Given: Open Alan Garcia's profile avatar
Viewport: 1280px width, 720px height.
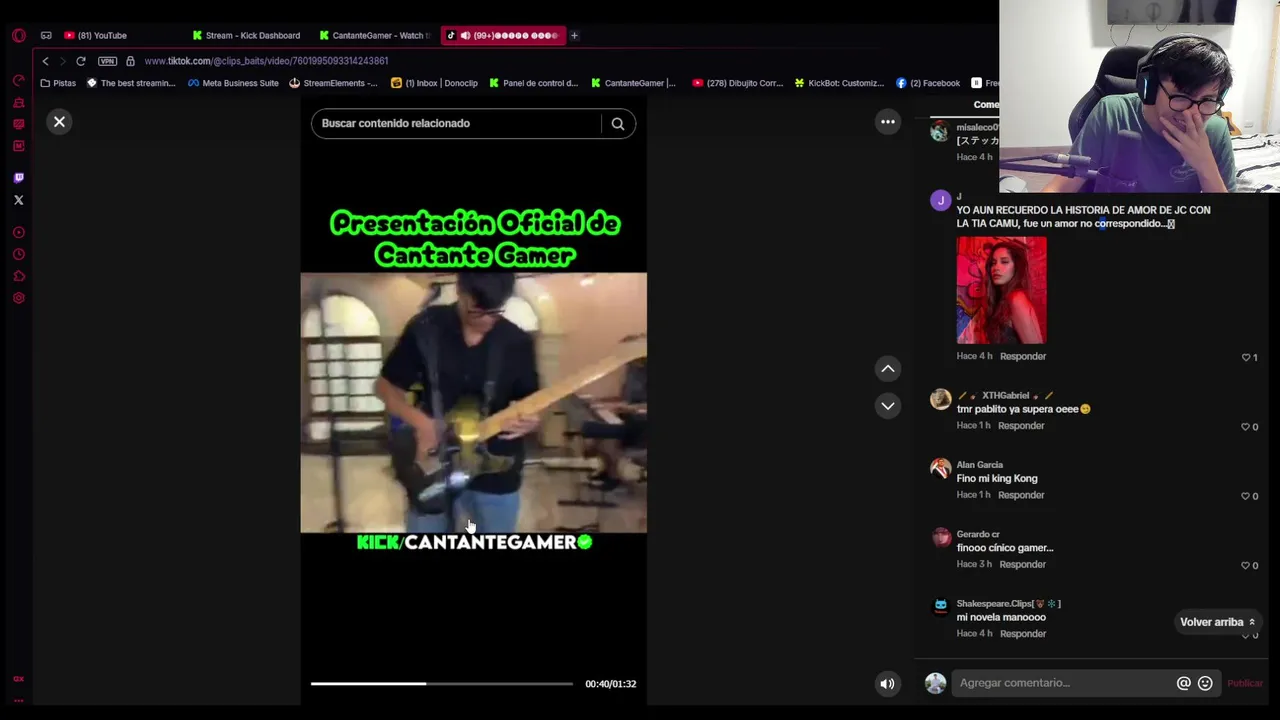Looking at the screenshot, I should coord(940,469).
